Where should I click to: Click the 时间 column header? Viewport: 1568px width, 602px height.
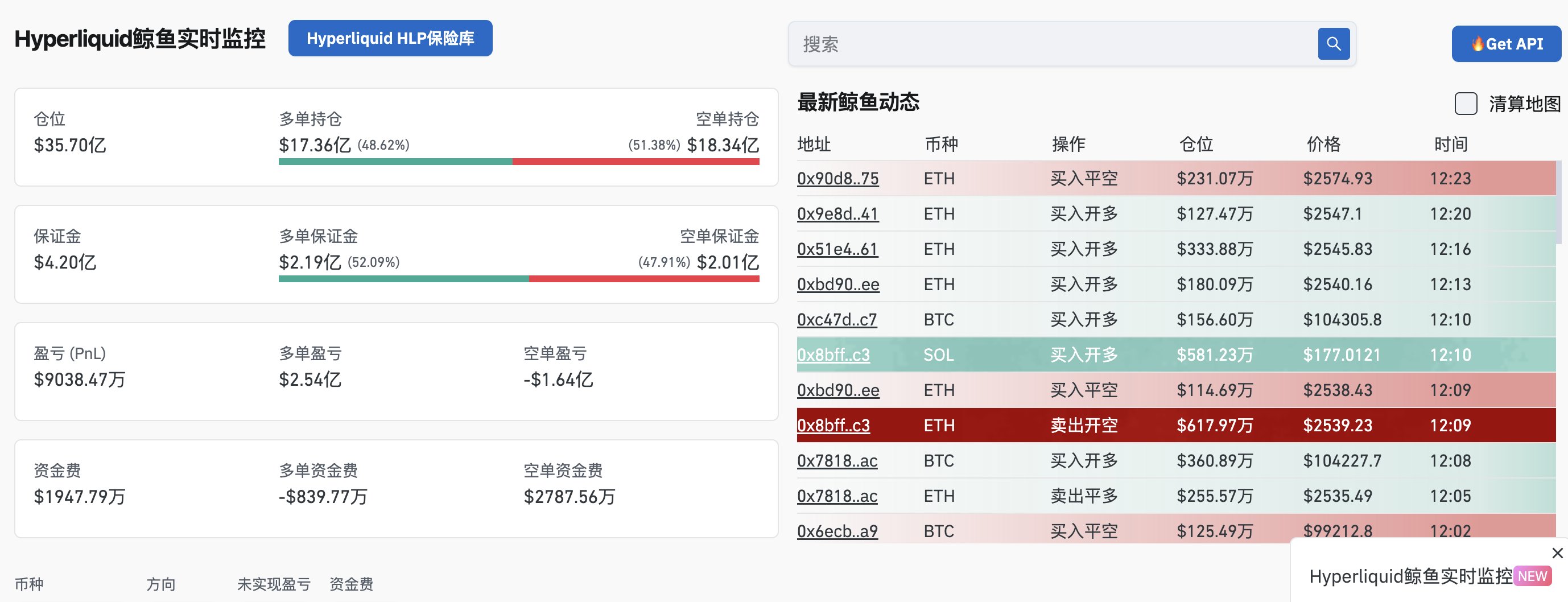1451,145
